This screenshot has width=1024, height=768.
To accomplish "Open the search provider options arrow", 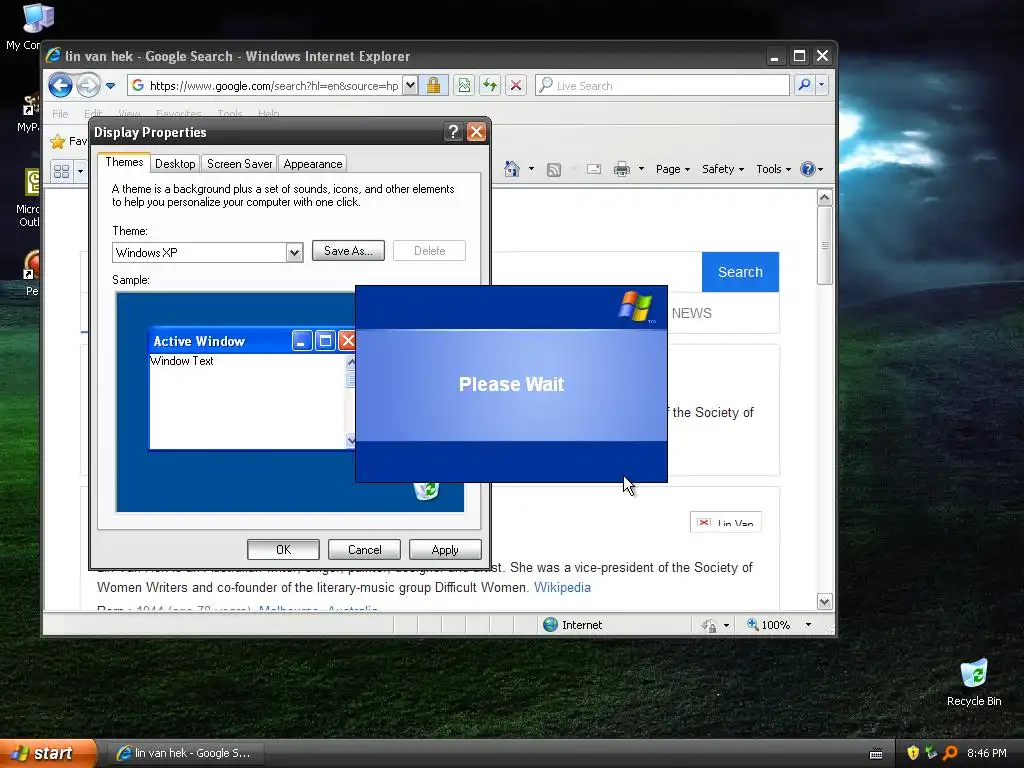I will [x=822, y=85].
